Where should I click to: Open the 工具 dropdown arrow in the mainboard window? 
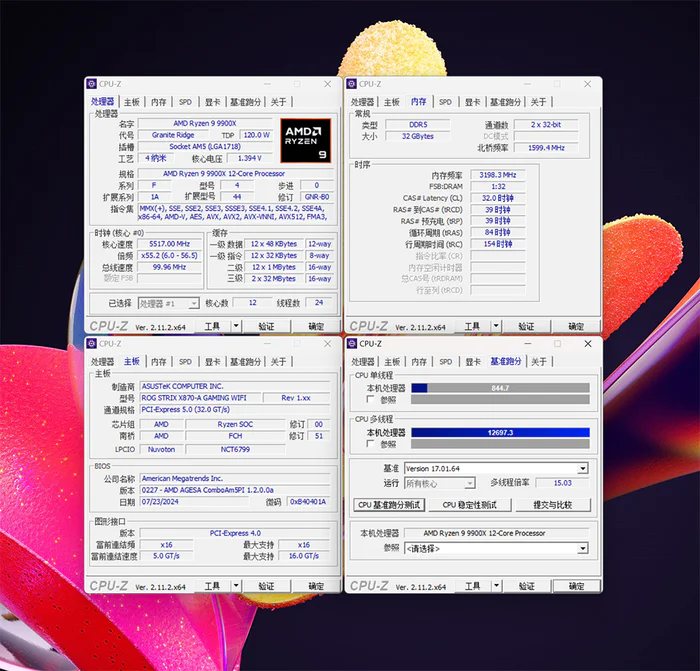[x=236, y=585]
